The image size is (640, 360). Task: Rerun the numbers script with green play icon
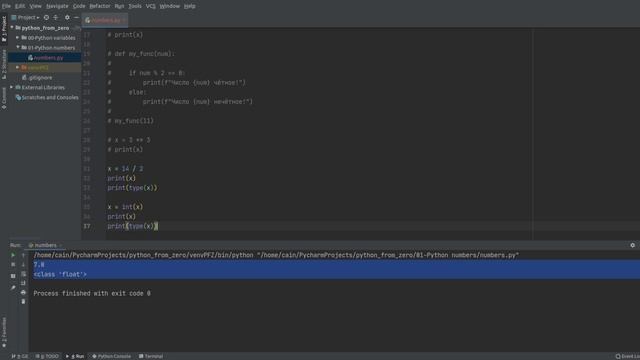pyautogui.click(x=13, y=255)
